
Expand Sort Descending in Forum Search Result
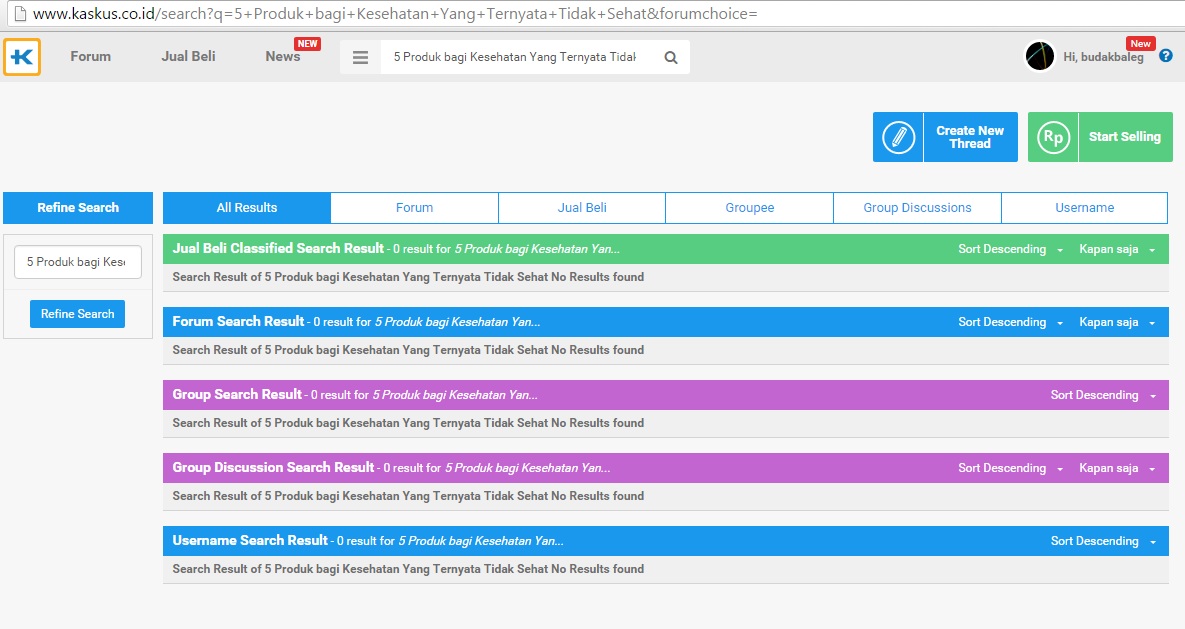(x=1010, y=322)
